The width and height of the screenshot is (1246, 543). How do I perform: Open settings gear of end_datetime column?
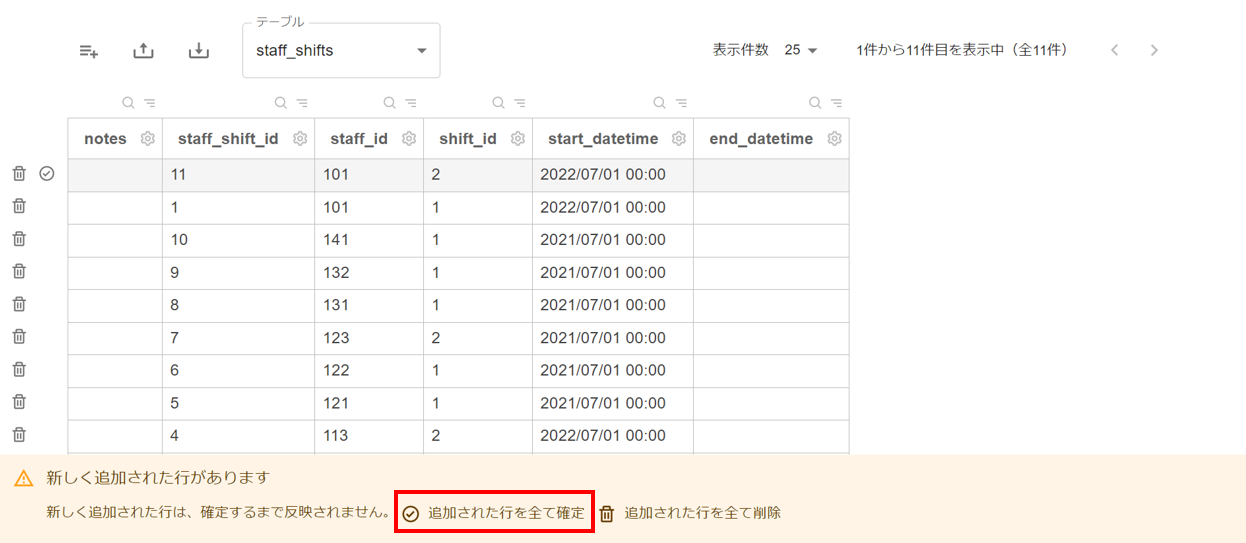click(835, 139)
